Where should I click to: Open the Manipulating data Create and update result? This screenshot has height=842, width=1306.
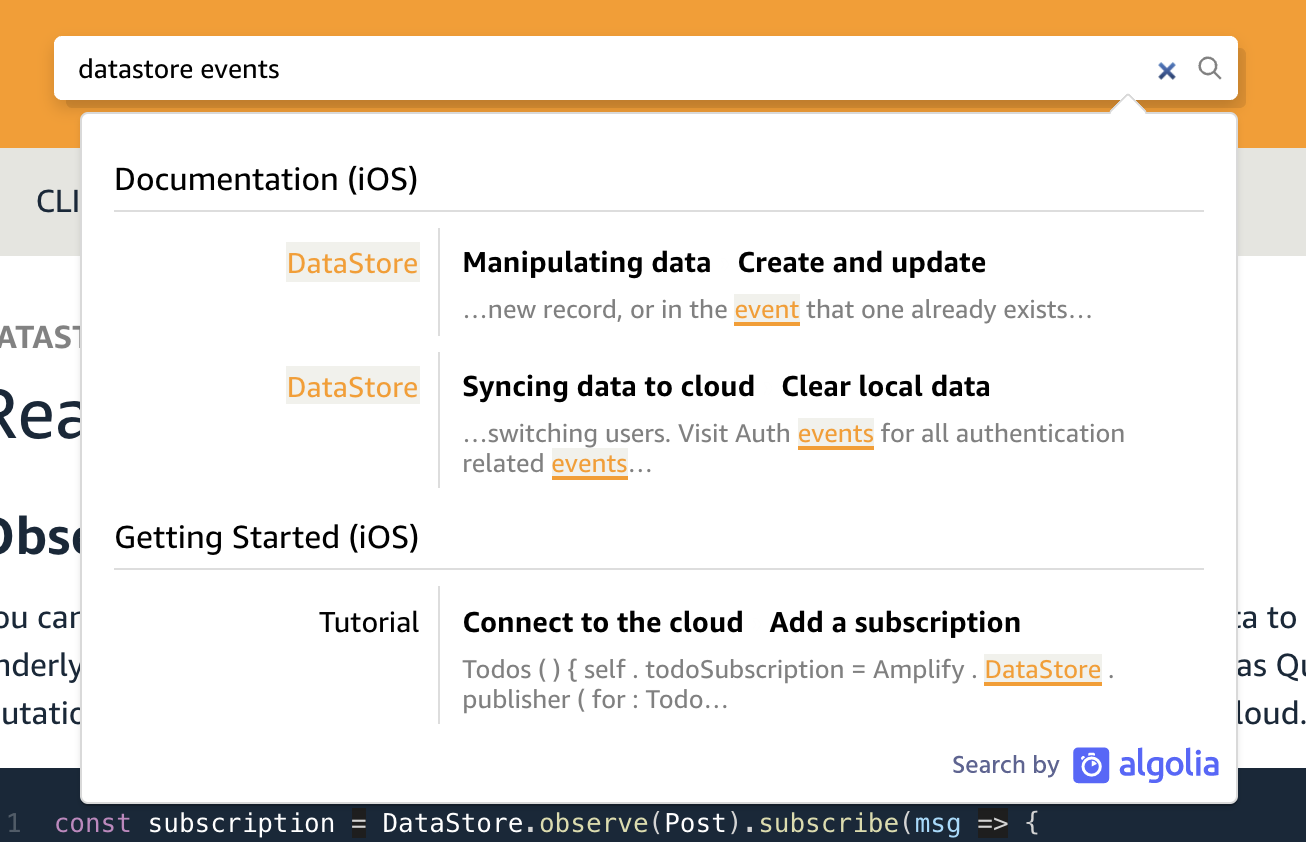click(724, 262)
